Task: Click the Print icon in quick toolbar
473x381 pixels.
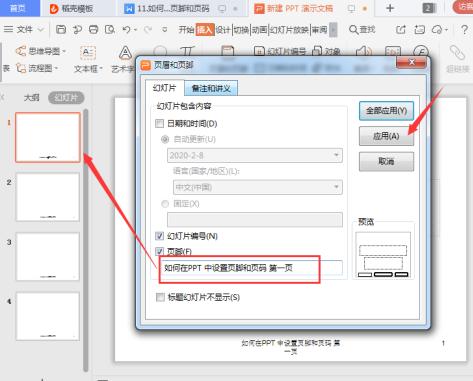Action: 94,30
